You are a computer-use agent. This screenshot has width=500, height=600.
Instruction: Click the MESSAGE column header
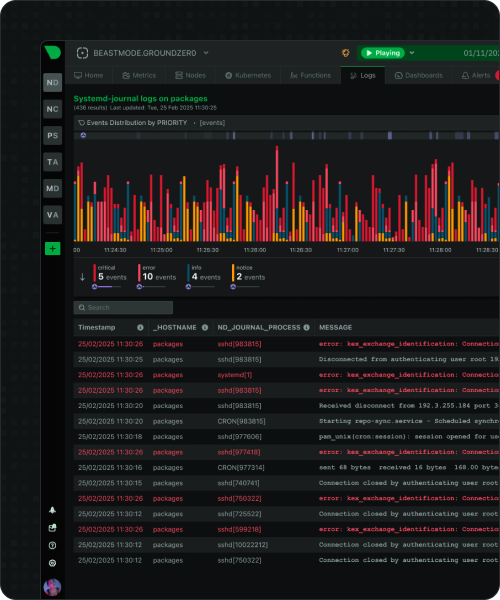pos(336,328)
